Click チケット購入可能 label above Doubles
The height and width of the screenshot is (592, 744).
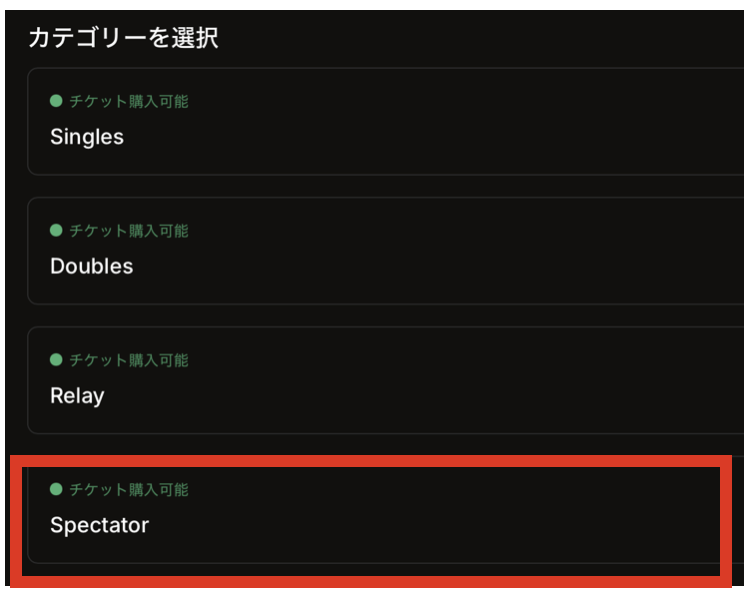click(x=128, y=230)
